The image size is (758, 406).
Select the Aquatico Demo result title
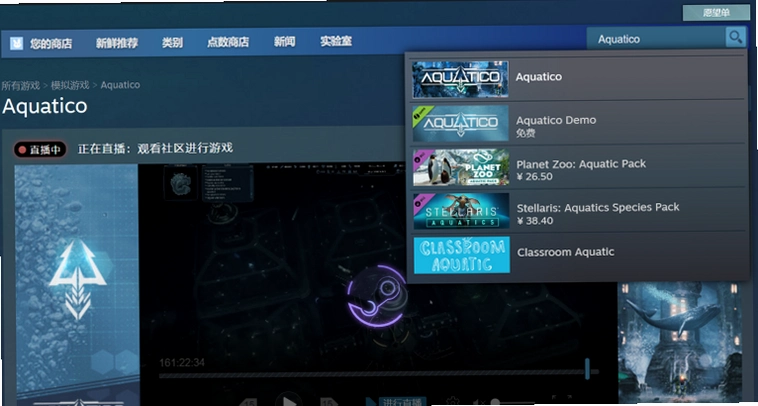tap(556, 120)
